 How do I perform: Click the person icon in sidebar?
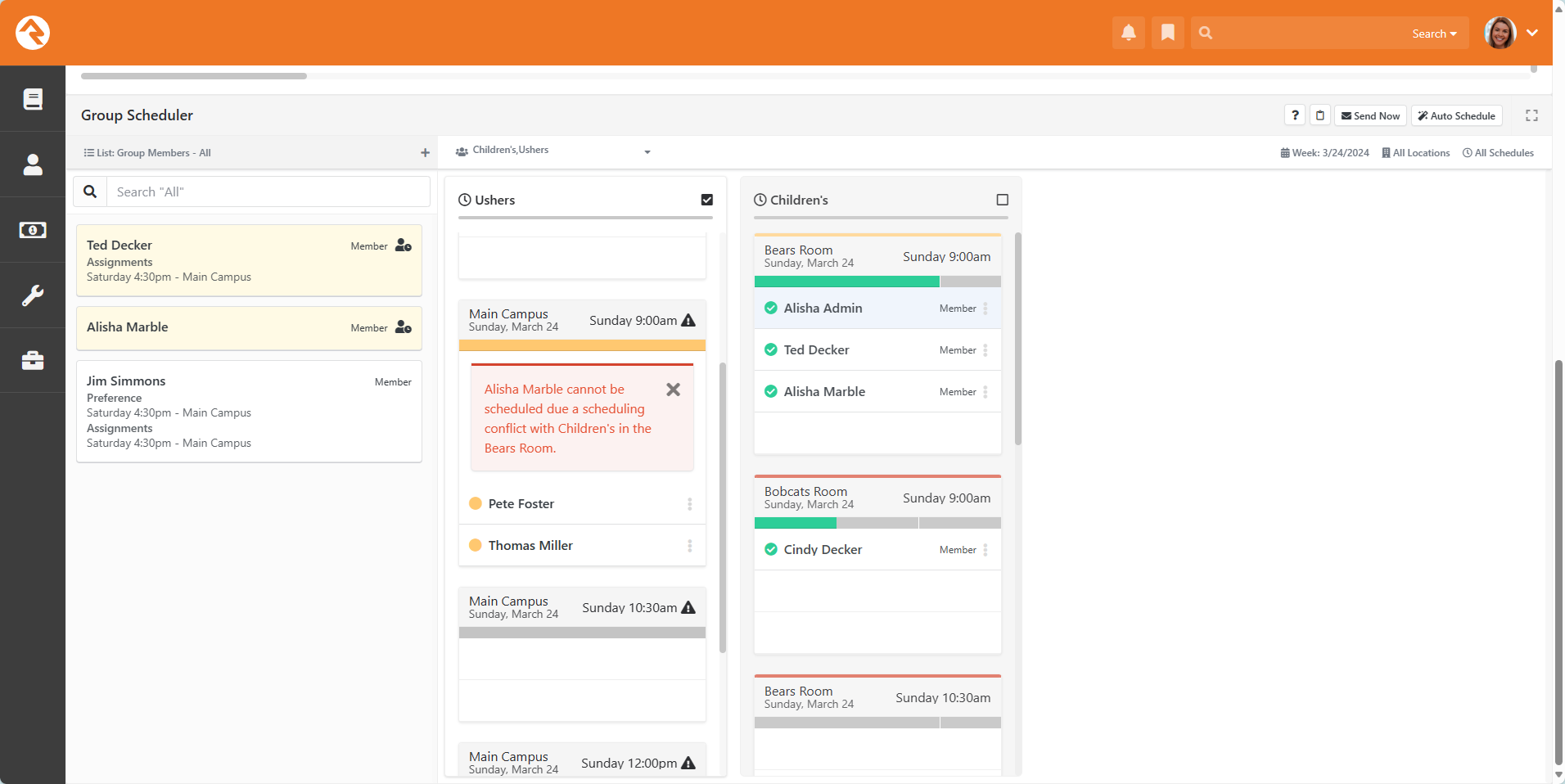click(x=33, y=164)
